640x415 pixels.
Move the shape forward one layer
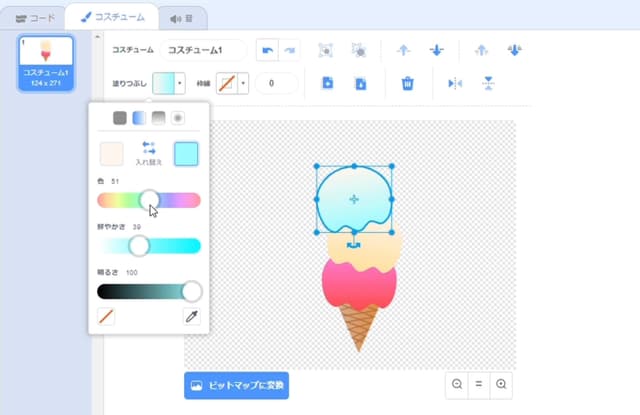point(403,50)
